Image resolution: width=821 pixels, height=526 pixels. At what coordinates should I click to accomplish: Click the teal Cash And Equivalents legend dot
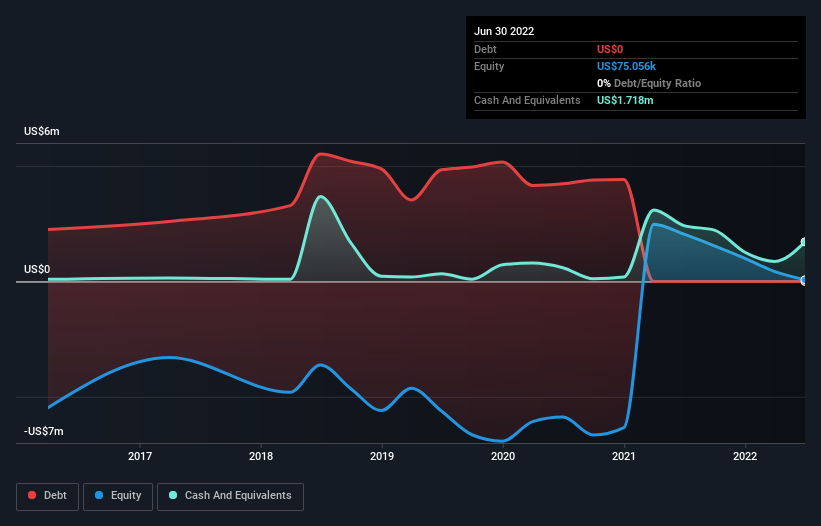[173, 495]
